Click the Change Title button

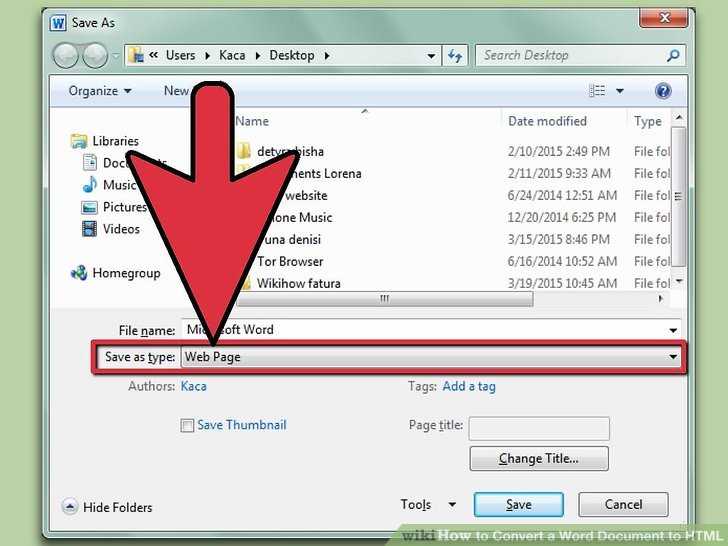tap(539, 459)
